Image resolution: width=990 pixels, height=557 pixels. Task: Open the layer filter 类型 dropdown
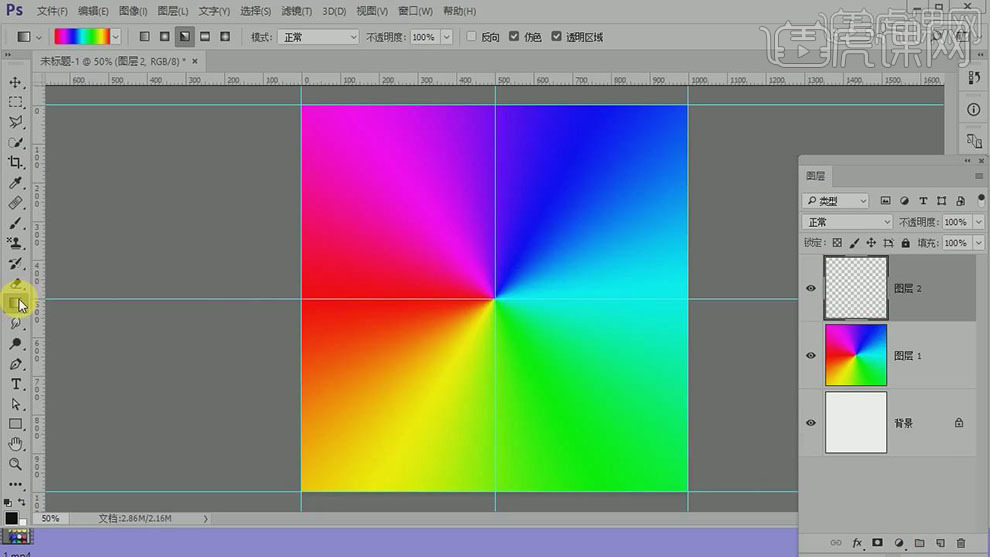tap(837, 201)
